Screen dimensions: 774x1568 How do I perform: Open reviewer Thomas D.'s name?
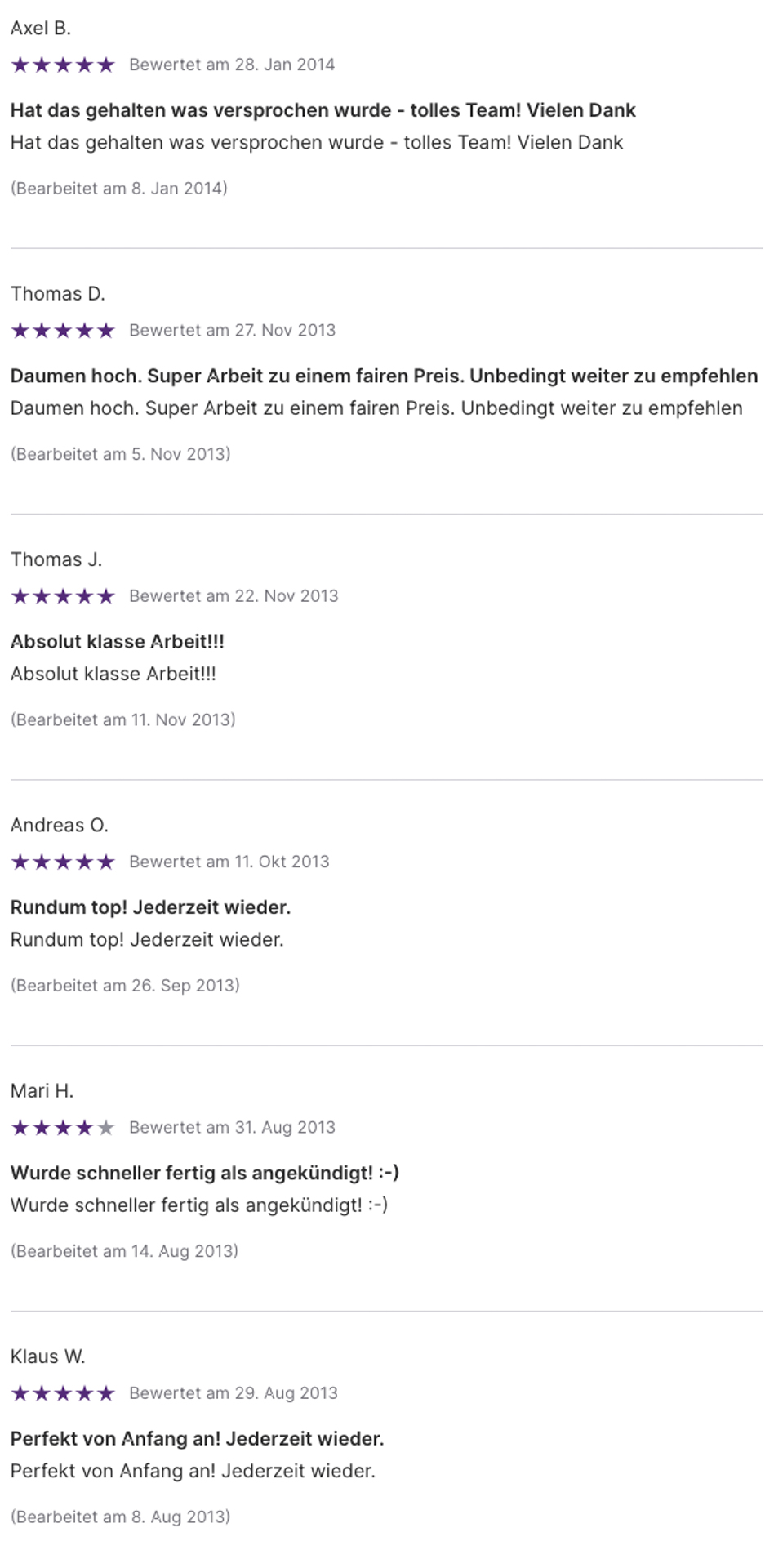[x=58, y=294]
